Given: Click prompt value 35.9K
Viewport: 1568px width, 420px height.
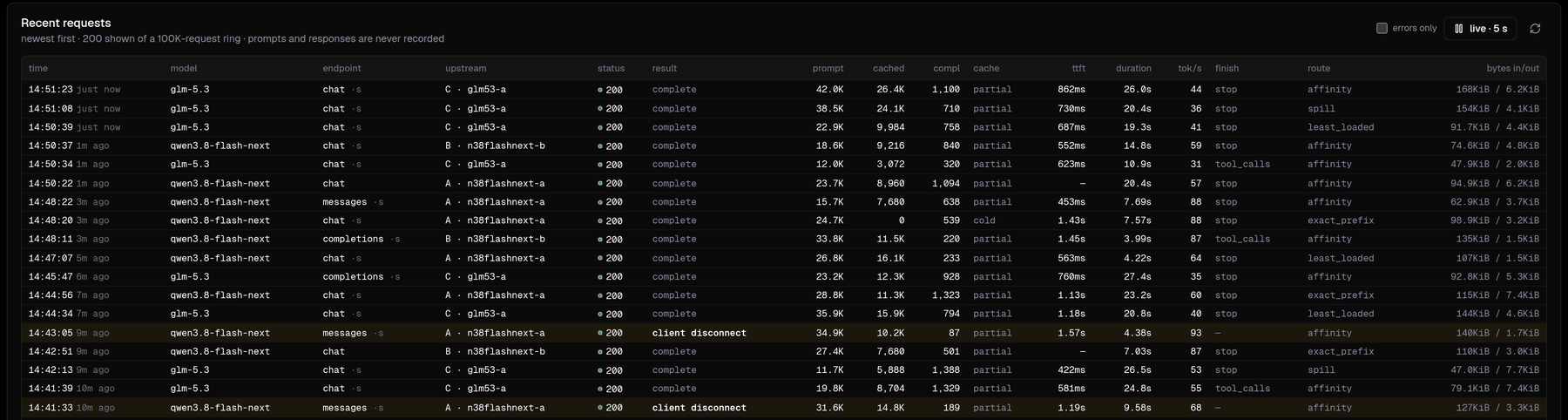Looking at the screenshot, I should tap(829, 315).
